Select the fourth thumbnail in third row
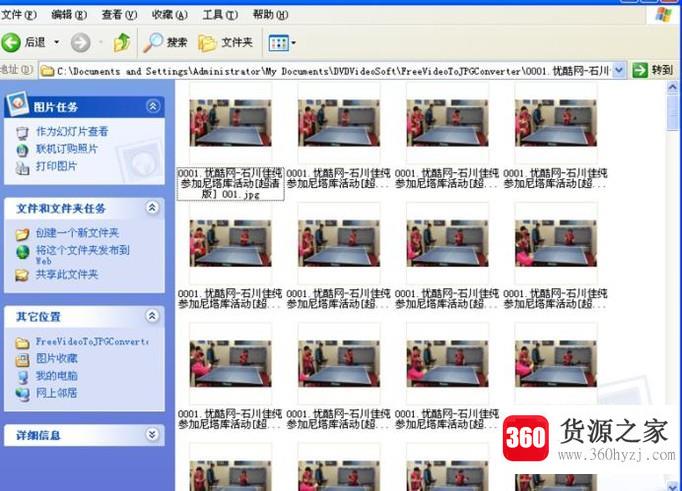 point(556,364)
